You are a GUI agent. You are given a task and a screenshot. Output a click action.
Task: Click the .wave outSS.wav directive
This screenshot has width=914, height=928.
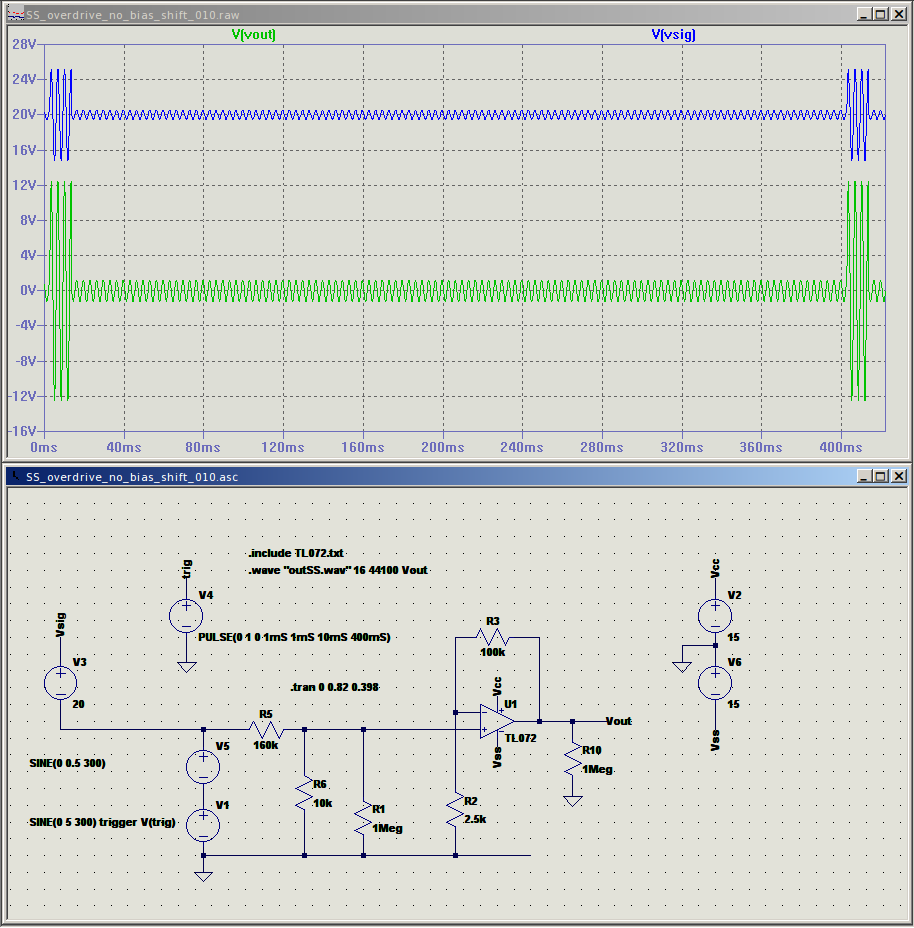point(338,570)
